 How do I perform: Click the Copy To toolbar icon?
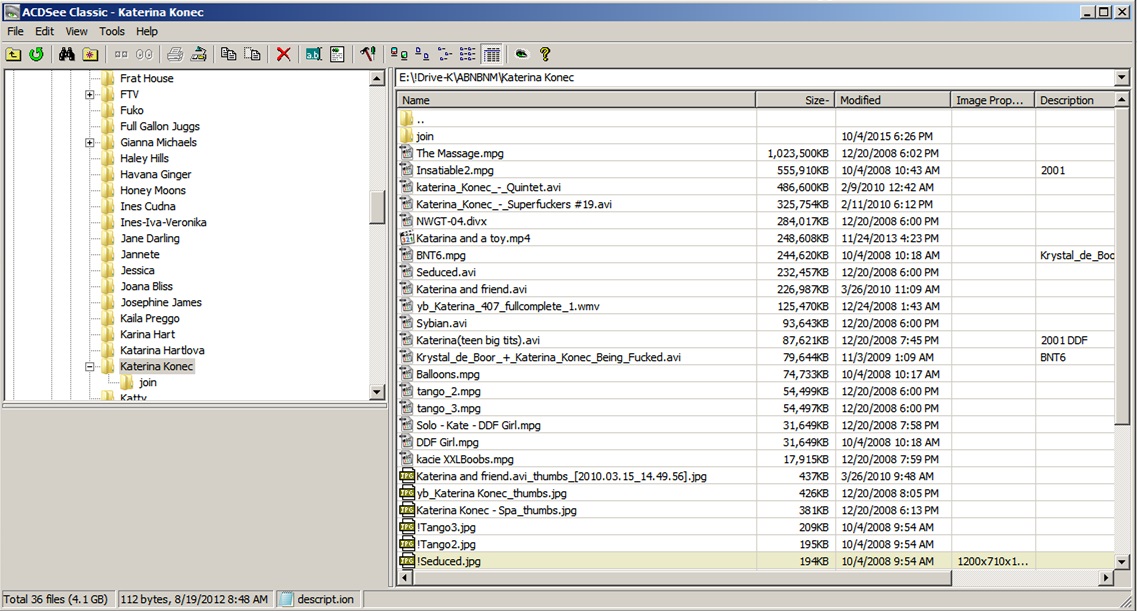point(228,54)
